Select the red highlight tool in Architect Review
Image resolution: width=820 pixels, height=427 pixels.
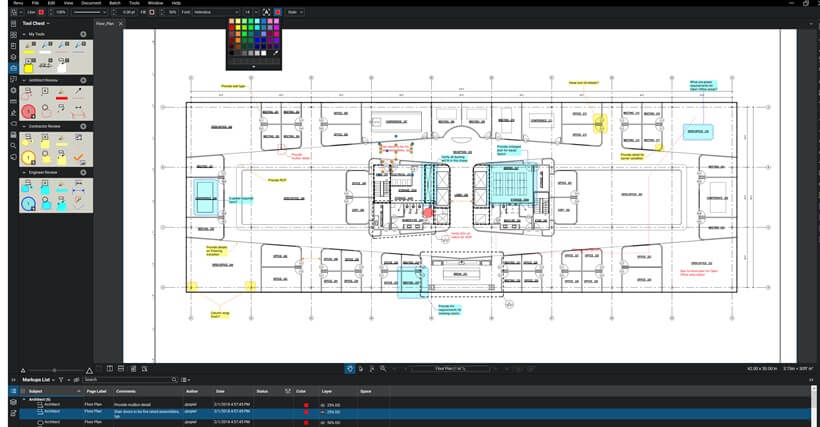(x=62, y=95)
